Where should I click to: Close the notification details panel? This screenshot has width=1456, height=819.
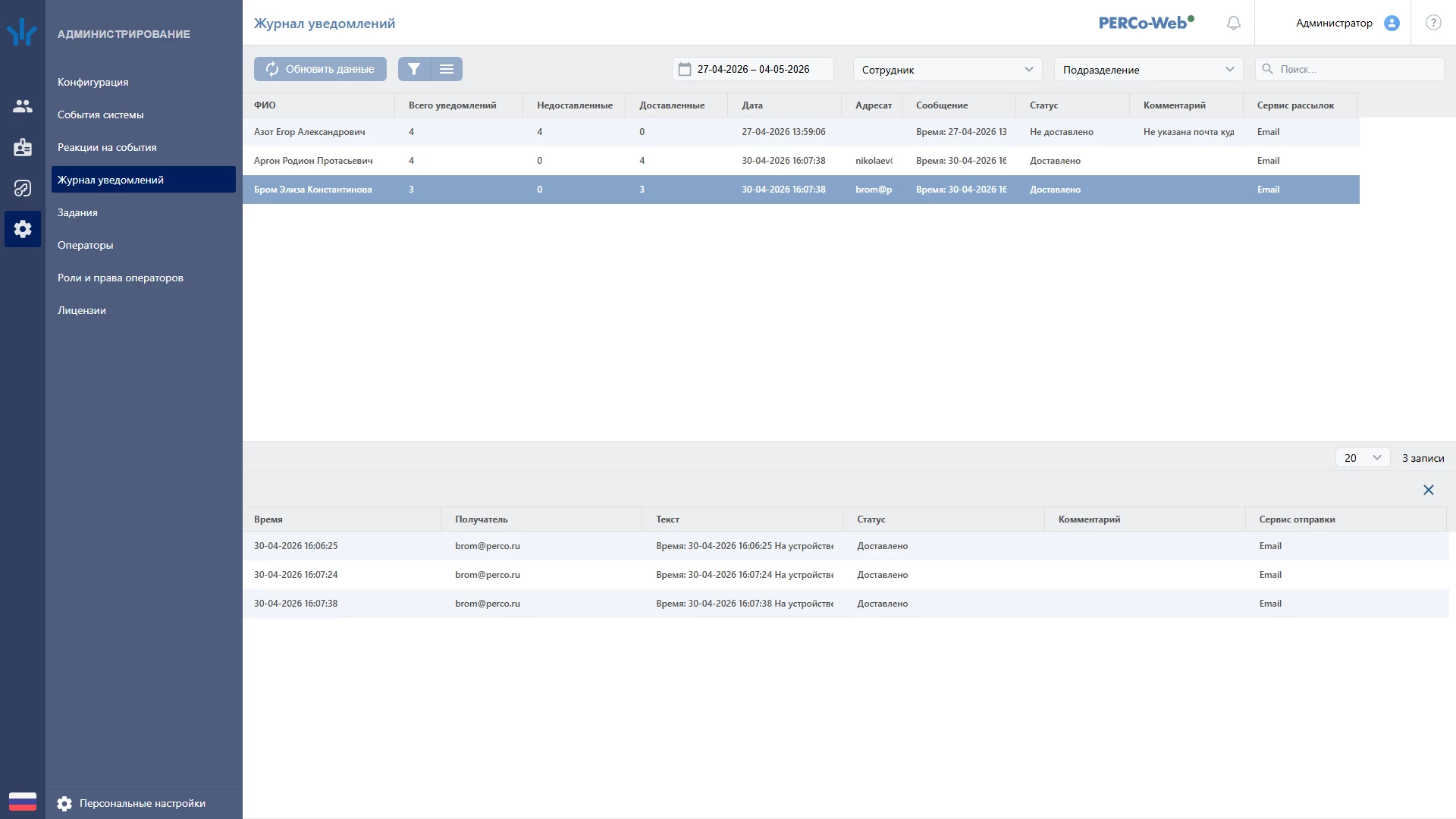1429,490
